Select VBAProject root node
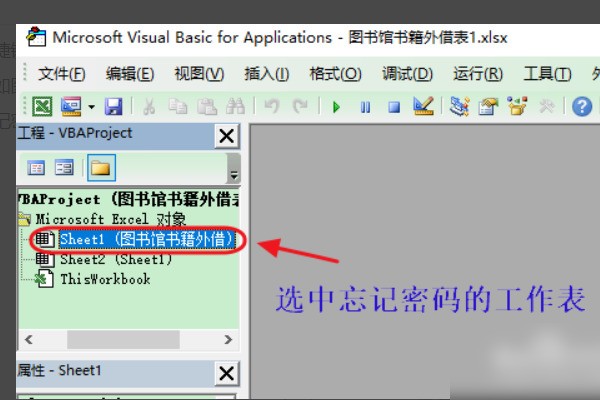Image resolution: width=600 pixels, height=400 pixels. (x=129, y=199)
